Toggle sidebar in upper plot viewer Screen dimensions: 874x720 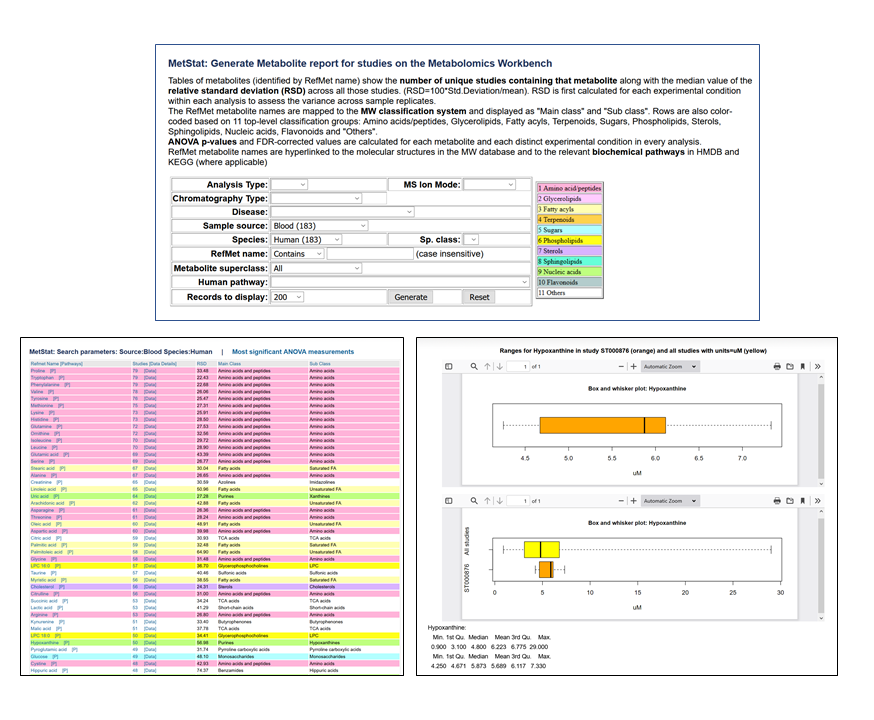point(449,367)
